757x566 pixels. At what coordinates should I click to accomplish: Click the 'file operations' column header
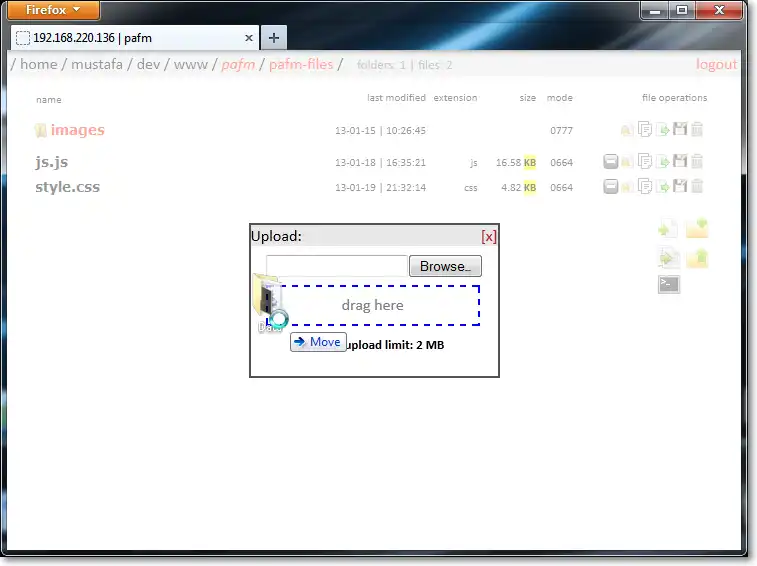point(674,98)
